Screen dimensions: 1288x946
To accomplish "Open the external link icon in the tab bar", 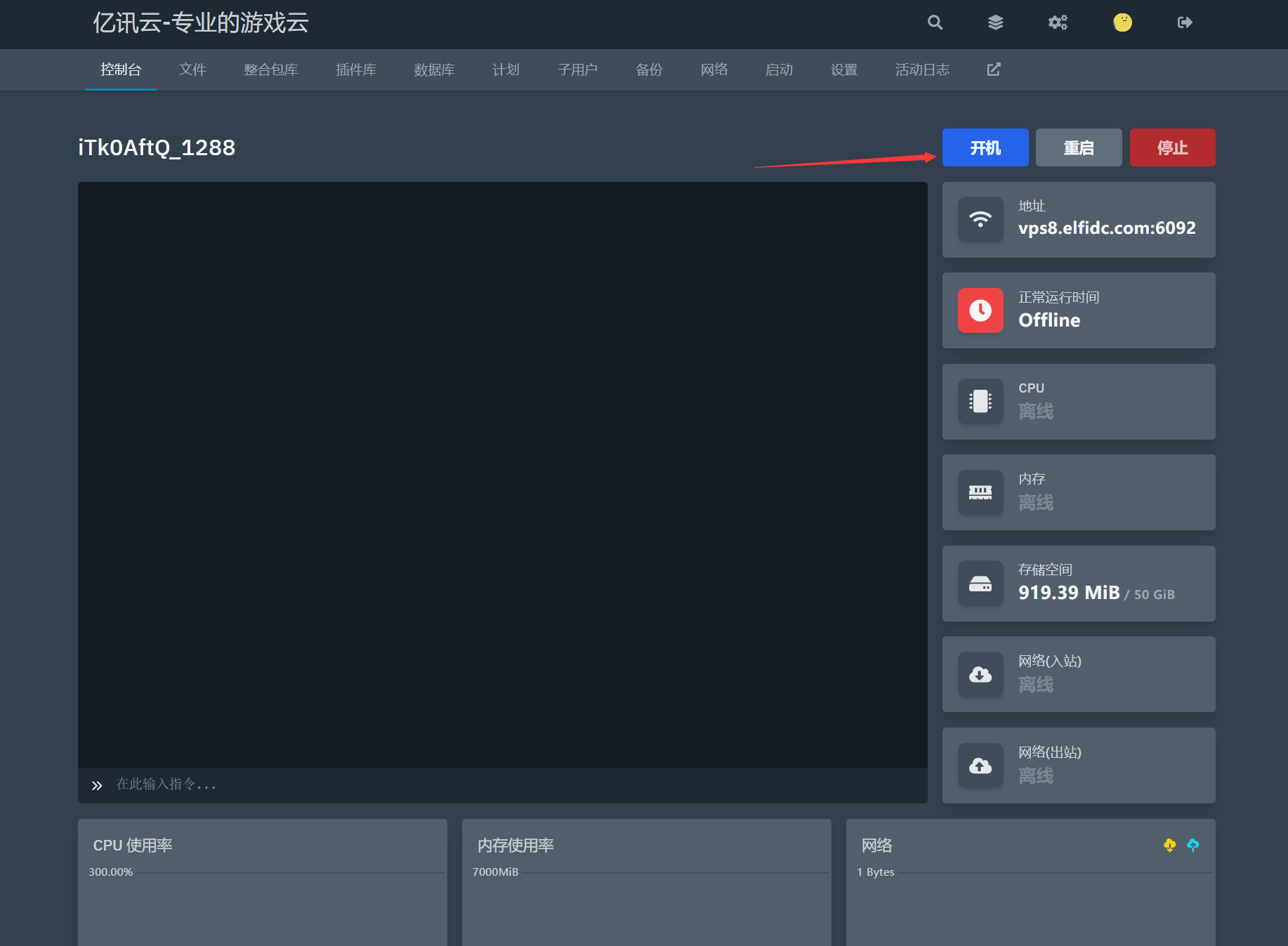I will pyautogui.click(x=994, y=70).
